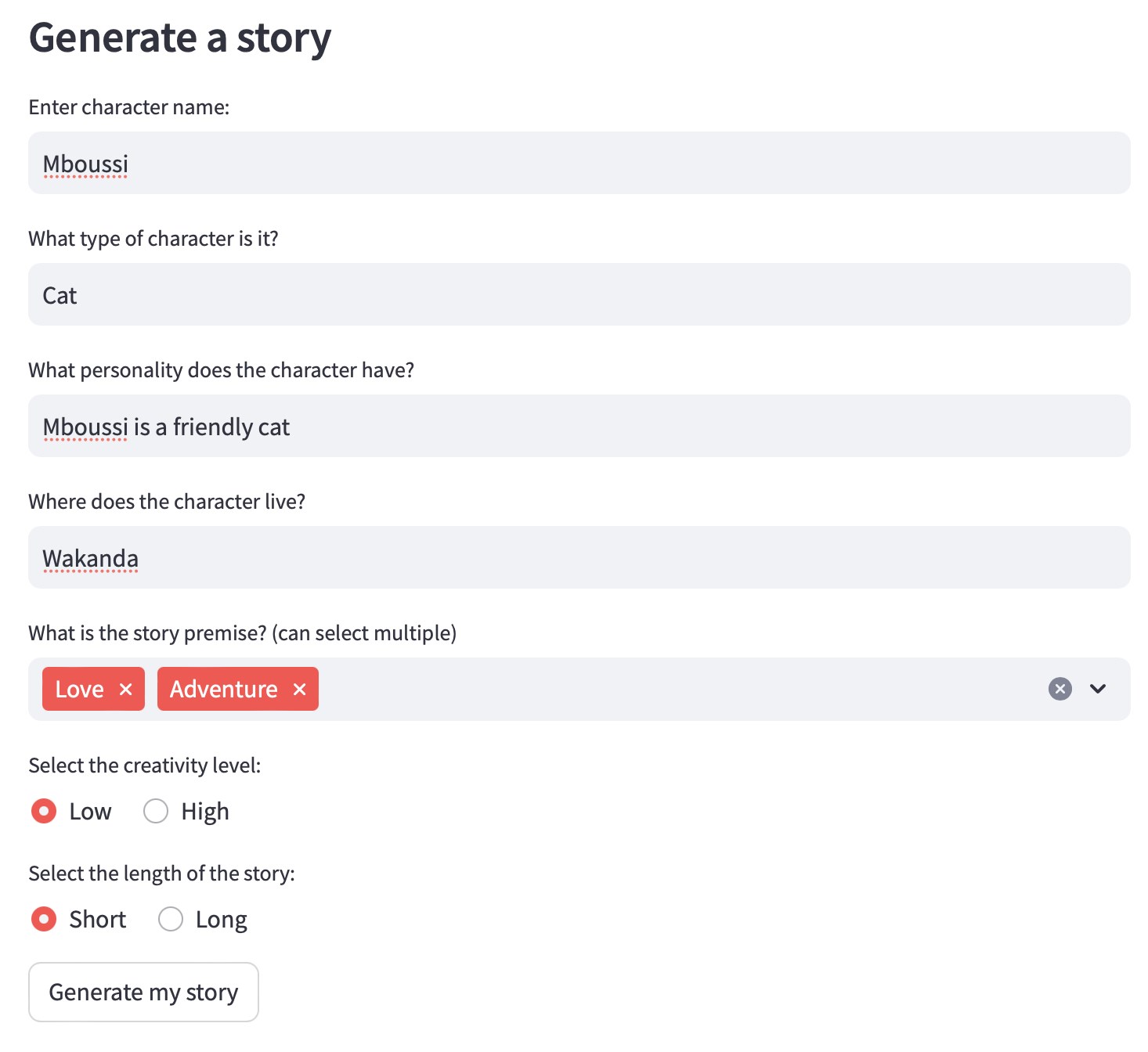Click the character type field containing Cat
The width and height of the screenshot is (1148, 1052).
(579, 295)
